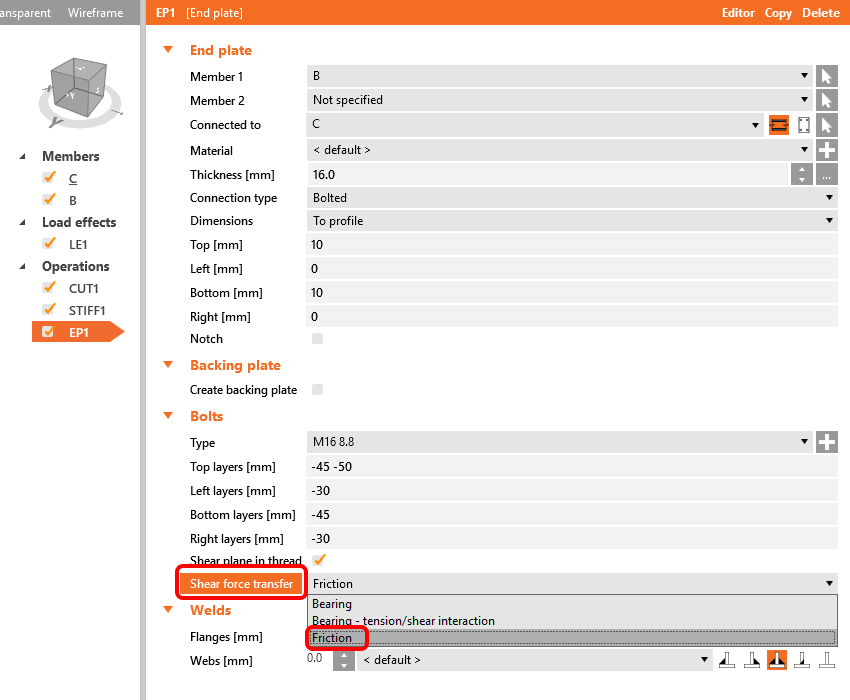This screenshot has height=700, width=850.
Task: Collapse the Bolts section
Action: tap(168, 416)
